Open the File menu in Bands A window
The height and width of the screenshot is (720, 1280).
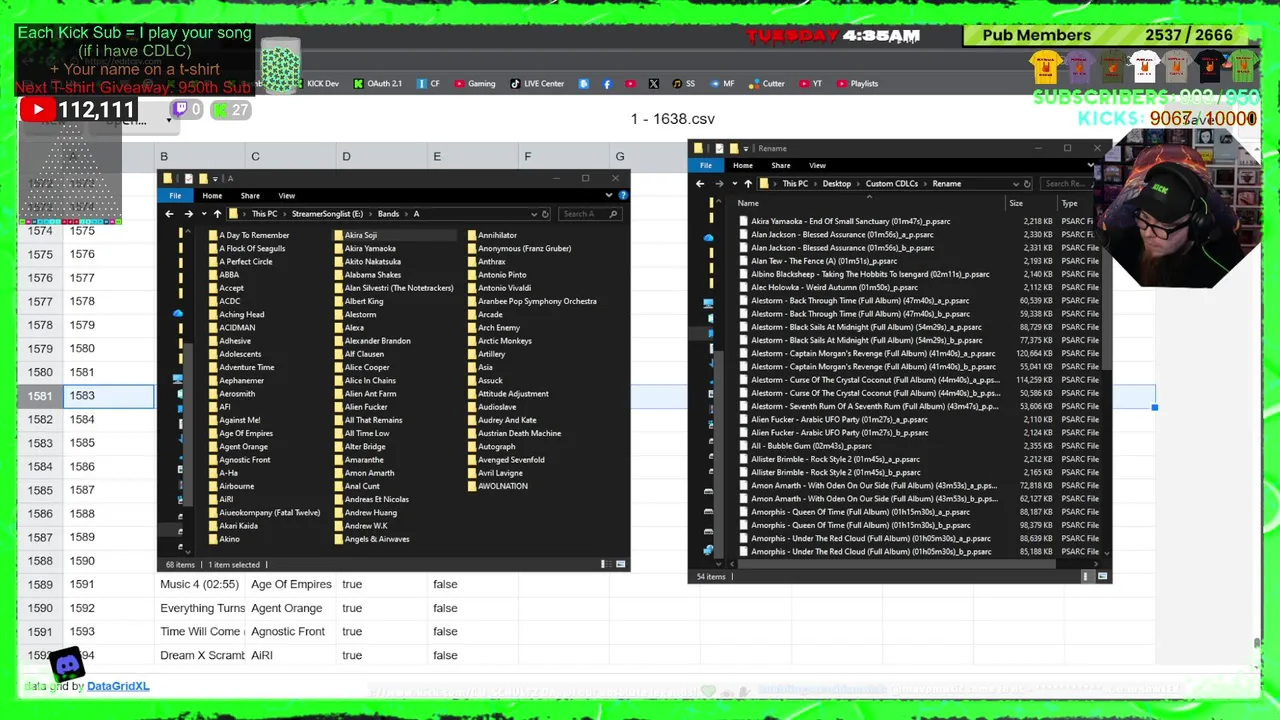(x=175, y=196)
